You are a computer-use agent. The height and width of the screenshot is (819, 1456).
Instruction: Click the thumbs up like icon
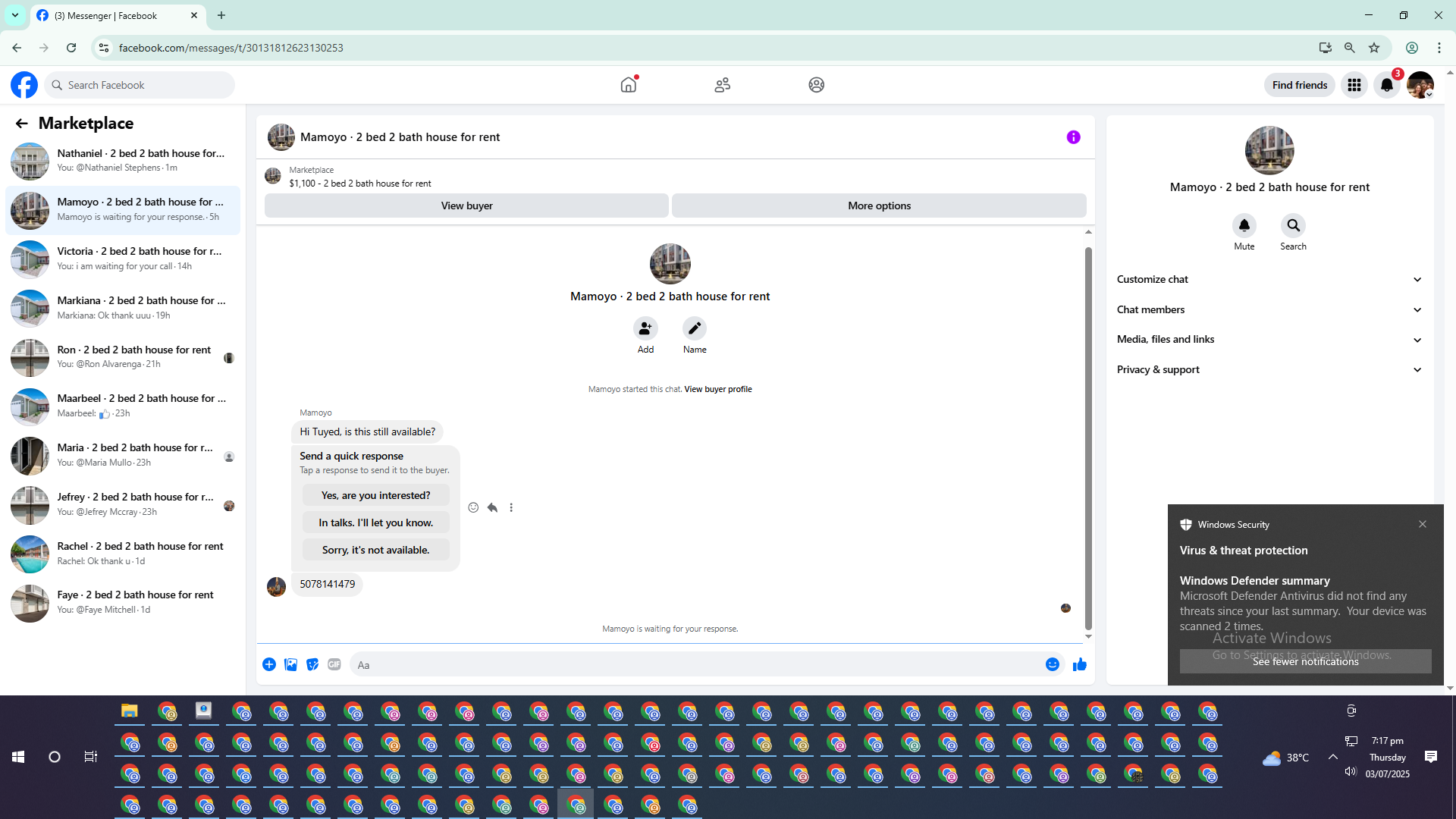click(x=1080, y=665)
